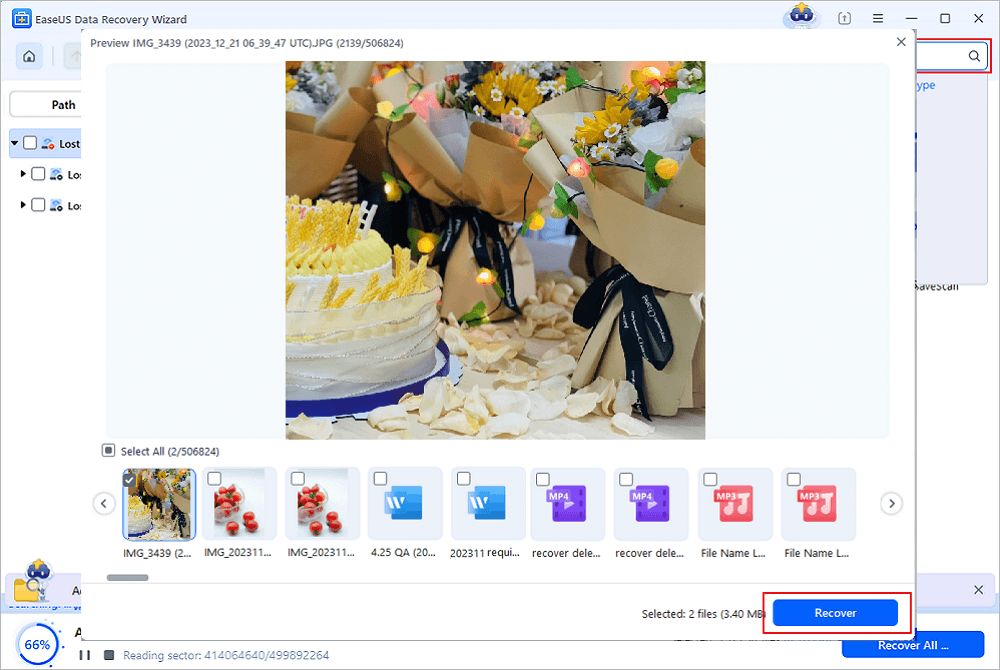1000x670 pixels.
Task: Check second recover dele... MP4 checkbox
Action: 626,479
